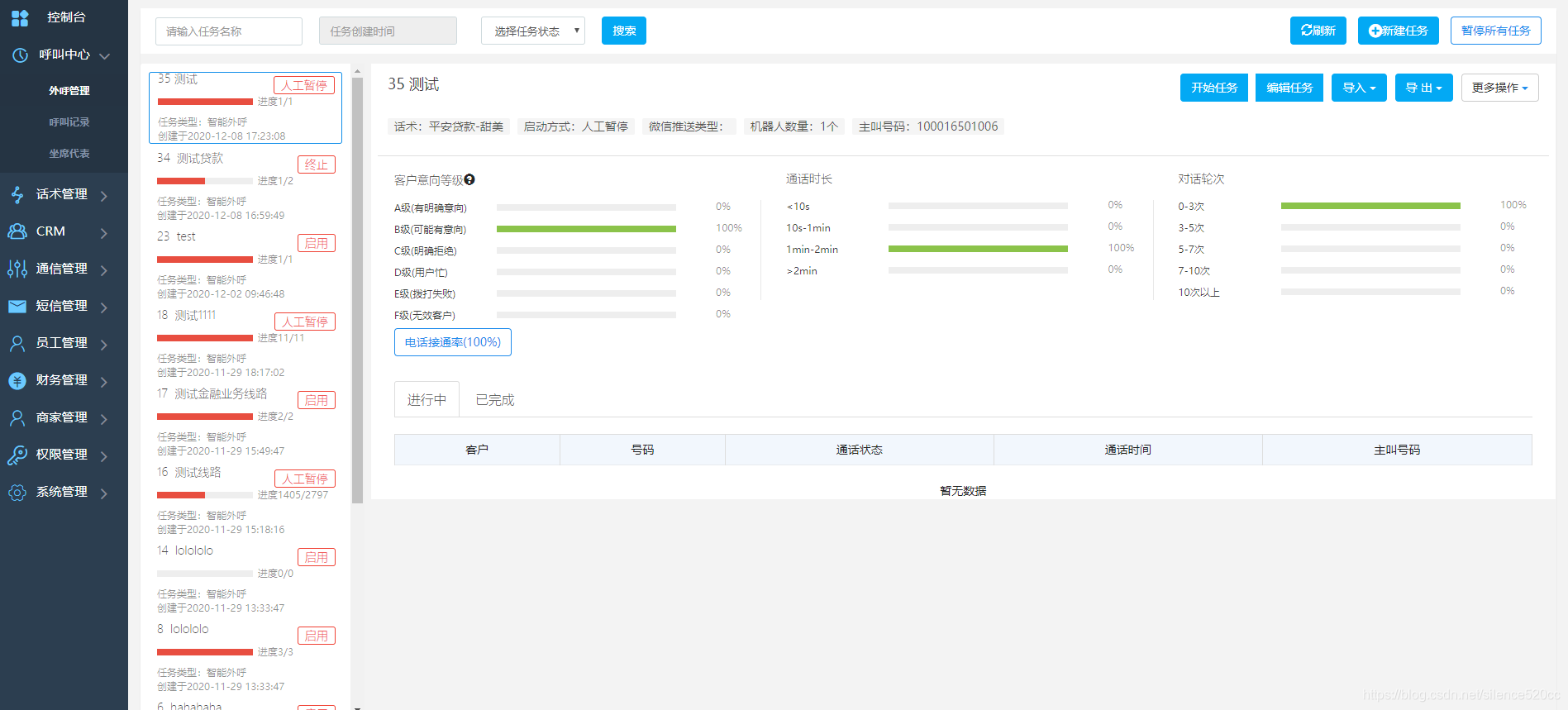Expand the 短信管理 menu arrow
Image resolution: width=1568 pixels, height=710 pixels.
(x=104, y=307)
